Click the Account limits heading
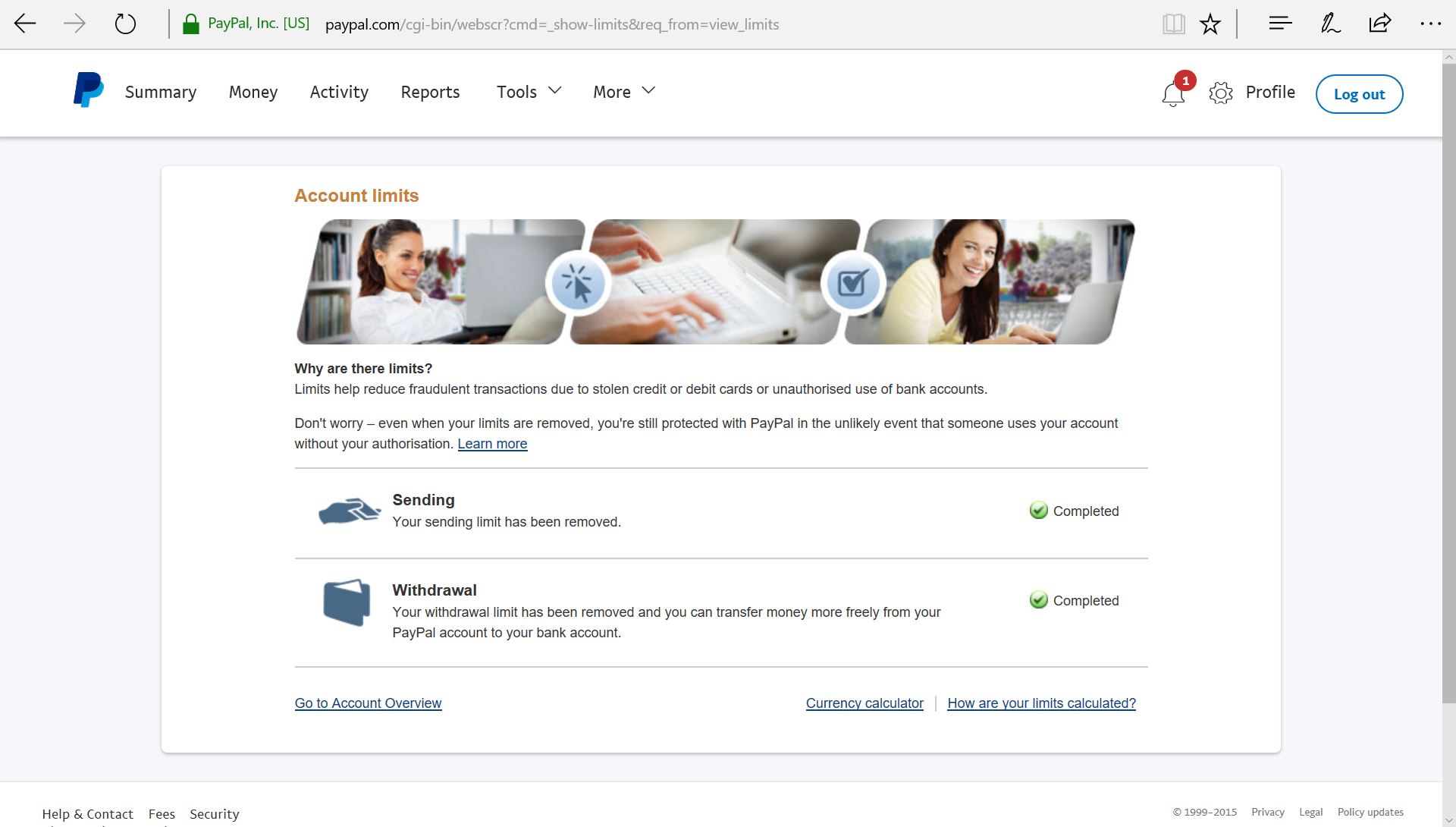Viewport: 1456px width, 827px height. coord(356,196)
